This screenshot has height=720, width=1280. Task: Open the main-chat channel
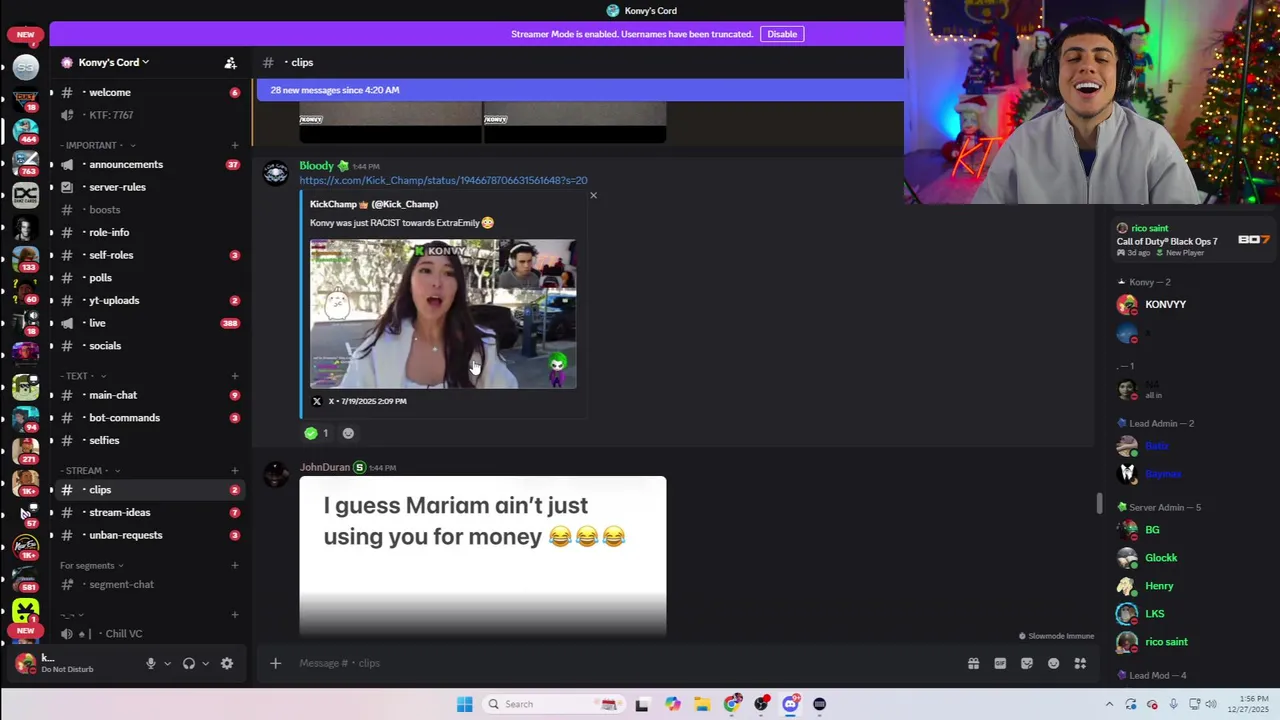pos(148,395)
